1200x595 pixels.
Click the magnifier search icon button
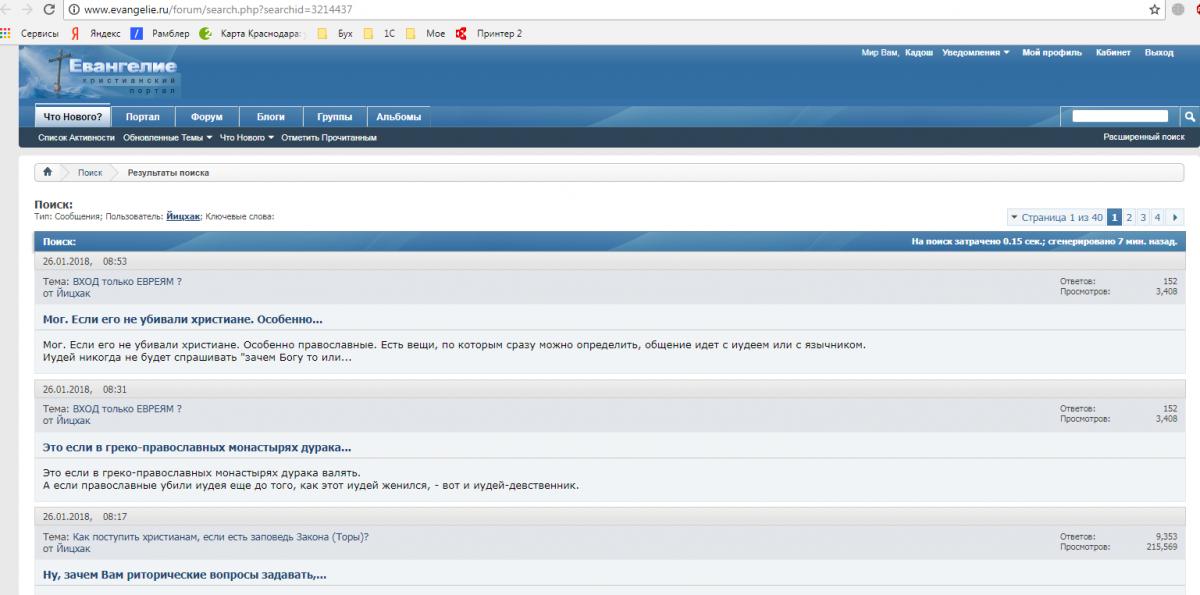pyautogui.click(x=1189, y=116)
